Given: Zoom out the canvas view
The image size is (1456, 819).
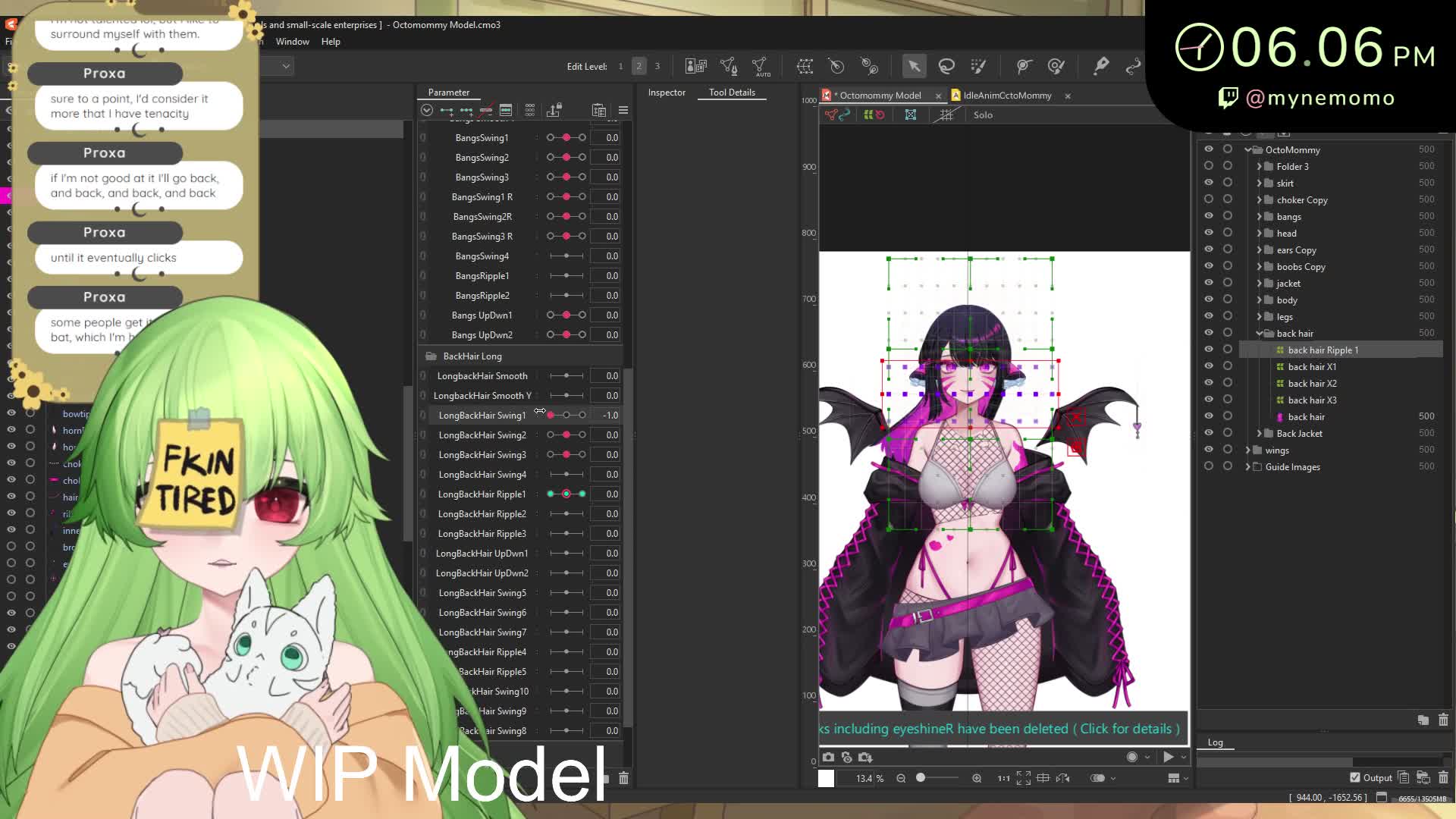Looking at the screenshot, I should click(x=901, y=778).
